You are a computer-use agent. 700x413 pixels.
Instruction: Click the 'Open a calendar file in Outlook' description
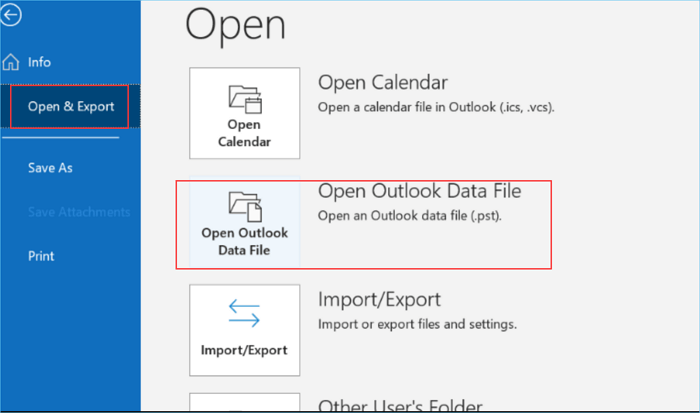pyautogui.click(x=435, y=107)
